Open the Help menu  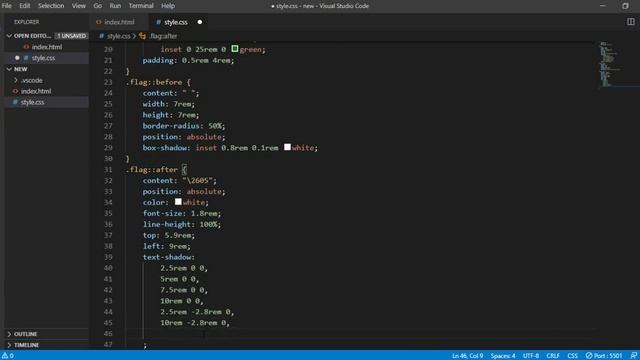point(168,6)
